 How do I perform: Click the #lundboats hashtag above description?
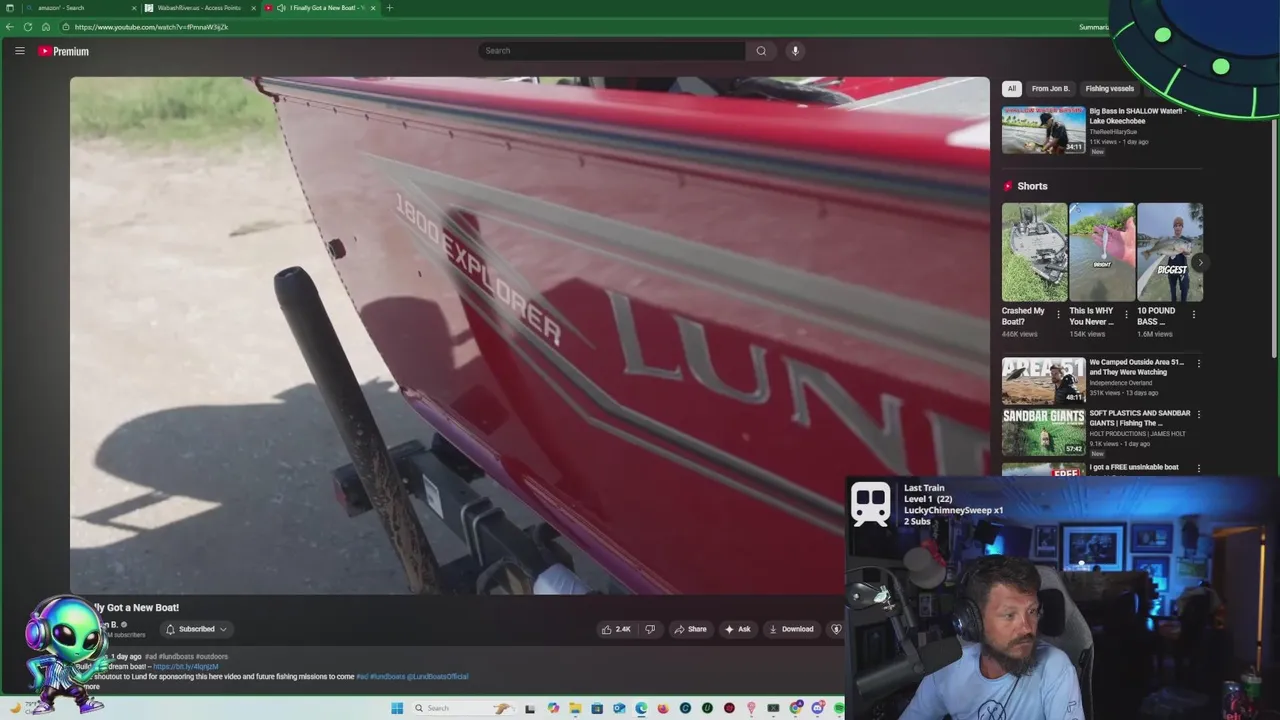coord(176,657)
